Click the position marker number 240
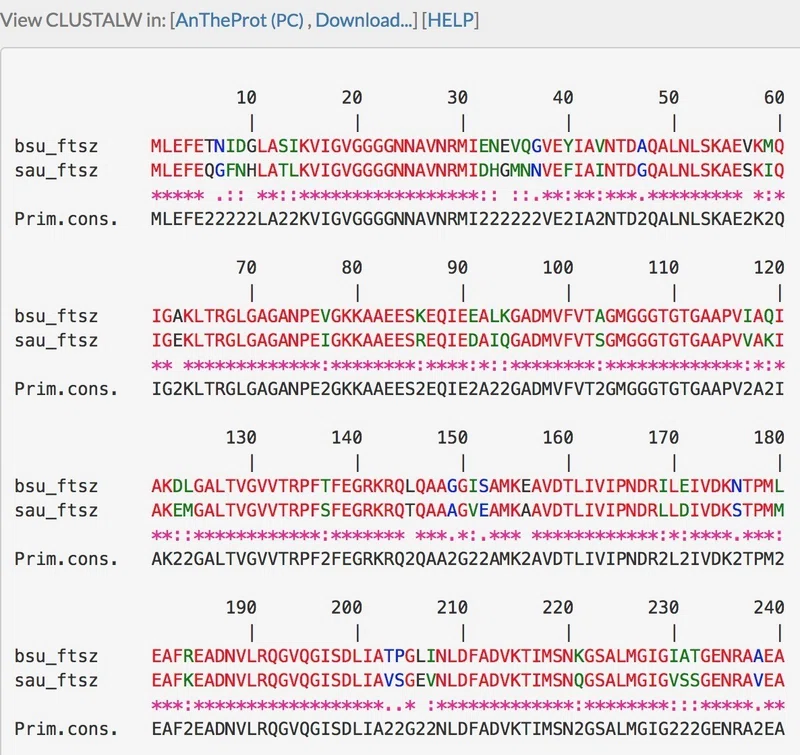Viewport: 800px width, 755px height. pos(769,607)
